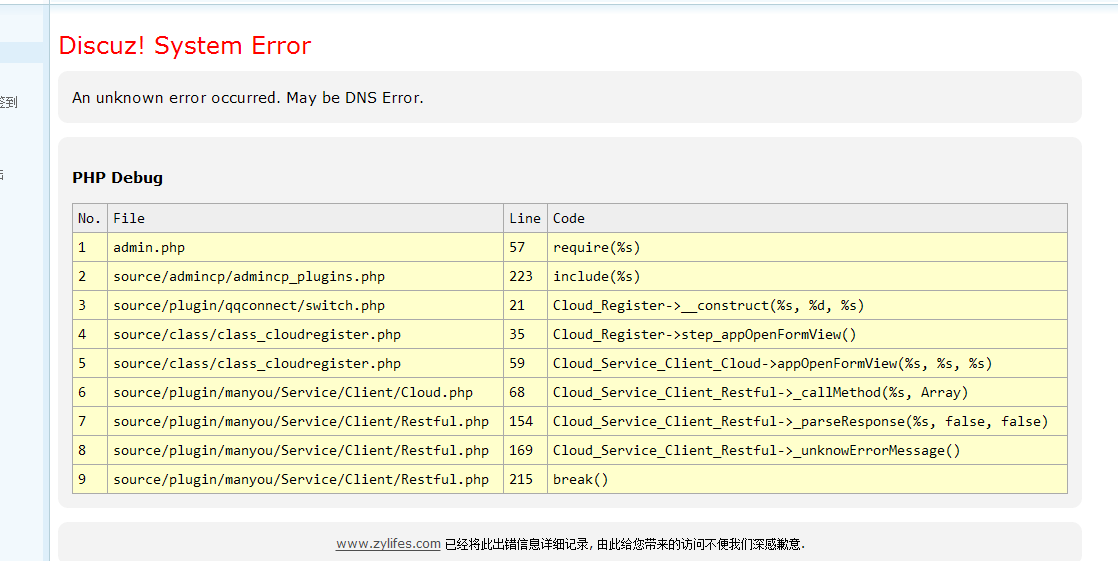Click the 'Code' column header
Viewport: 1118px width, 561px height.
(807, 218)
